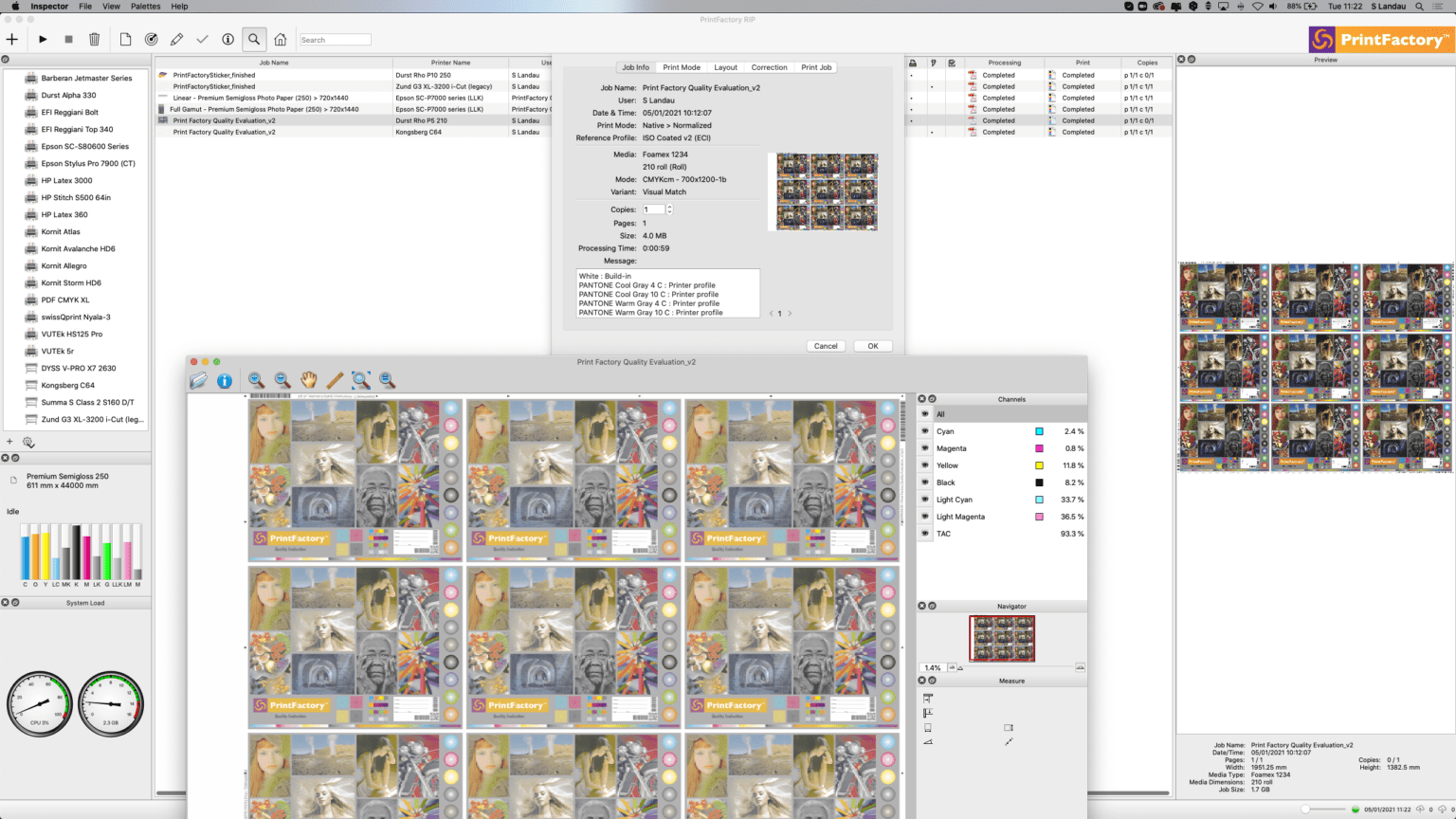
Task: Toggle visibility of the Light Magenta channel
Action: click(924, 517)
